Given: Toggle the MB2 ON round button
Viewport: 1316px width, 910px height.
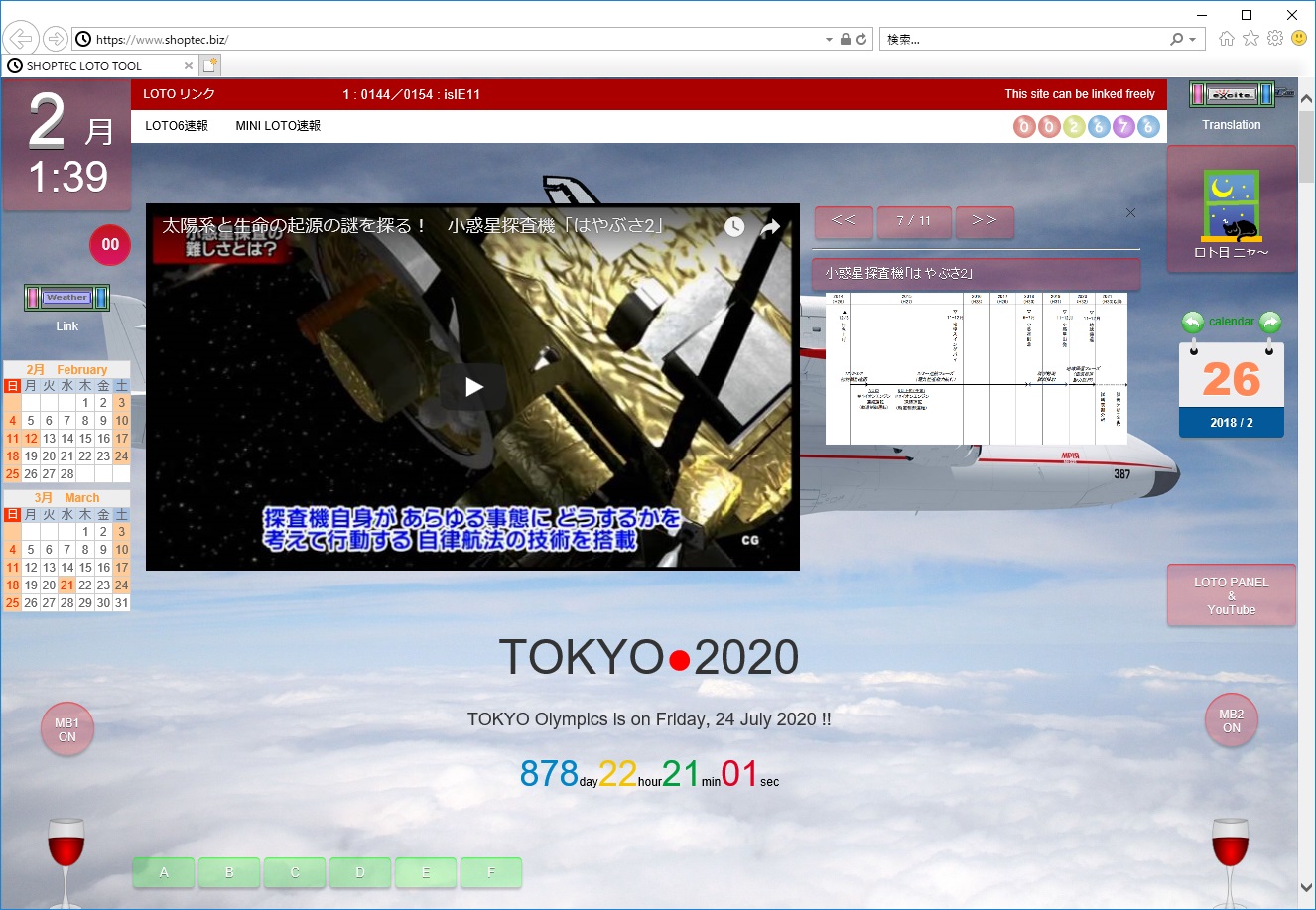Looking at the screenshot, I should 1232,720.
